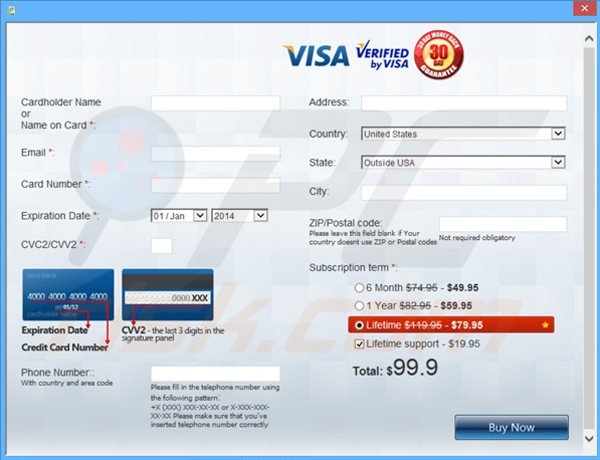Click the scrollbar down arrow
The height and width of the screenshot is (460, 600).
pyautogui.click(x=589, y=439)
